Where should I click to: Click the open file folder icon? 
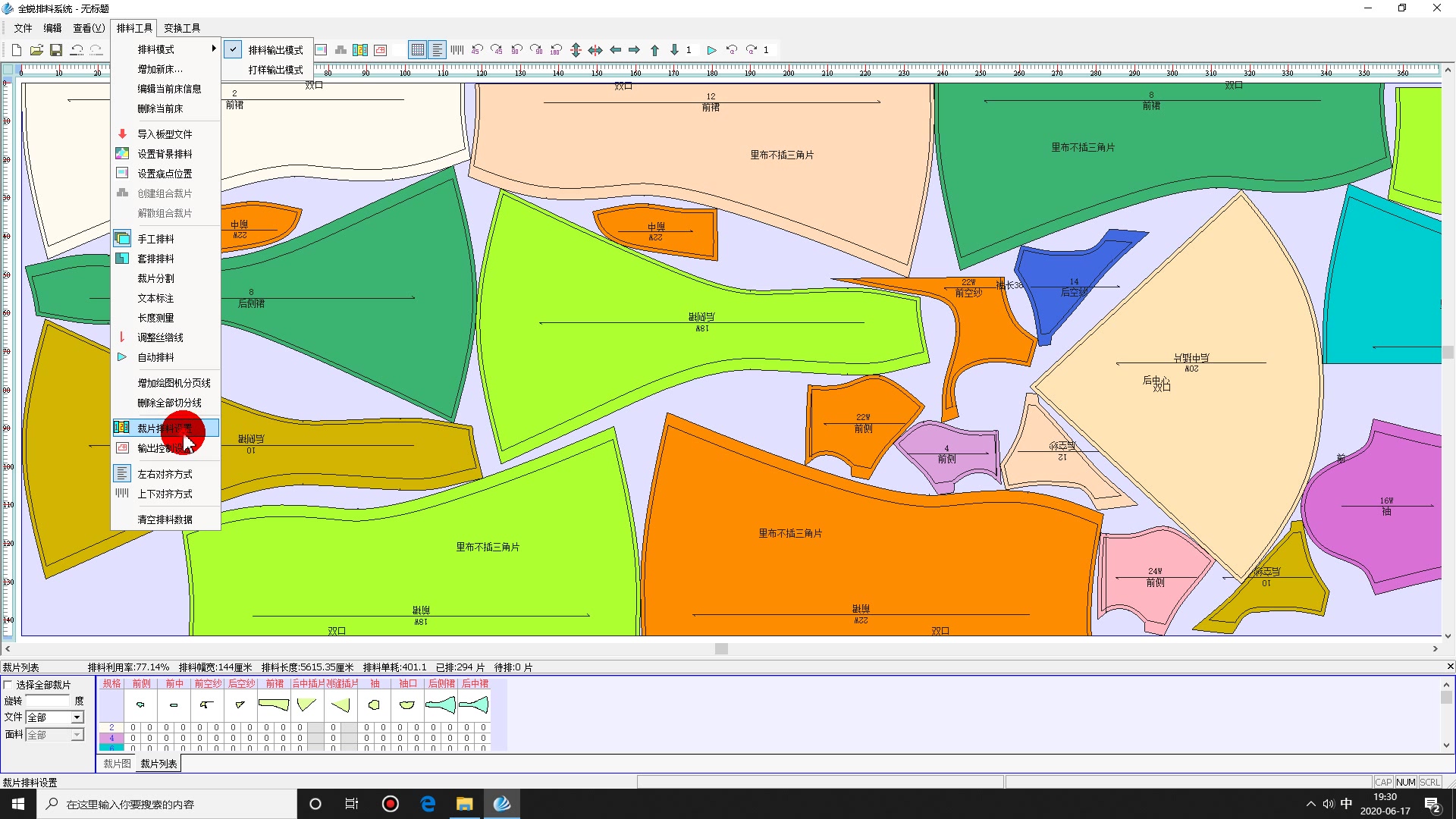click(36, 50)
